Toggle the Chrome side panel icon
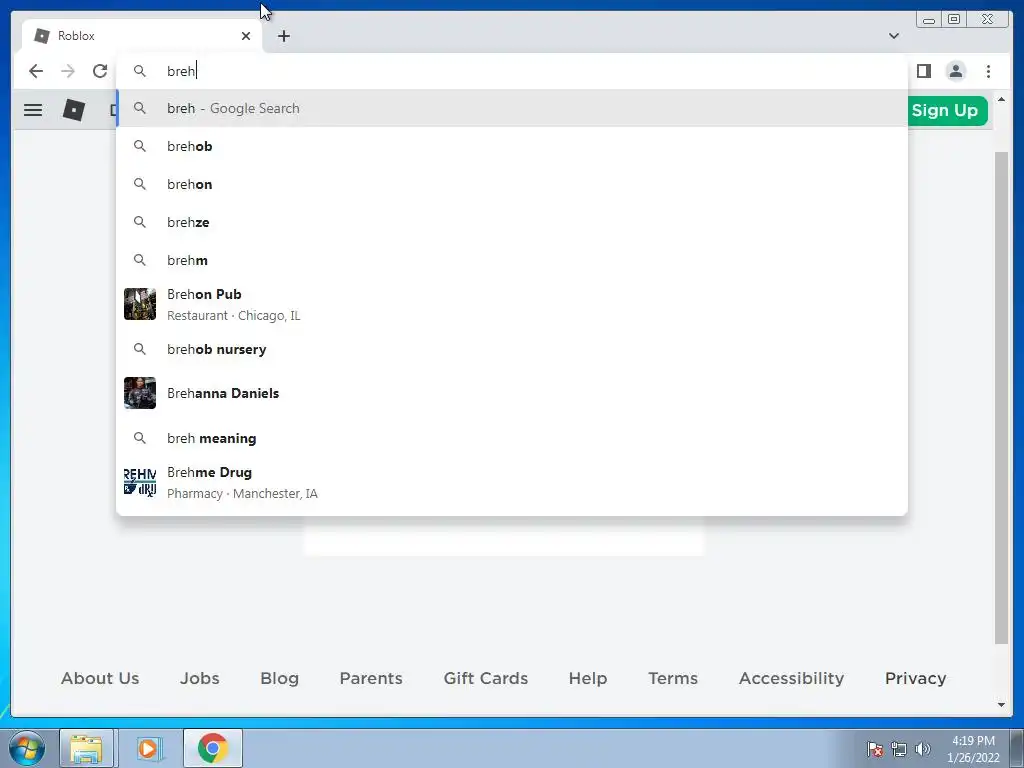 (923, 71)
